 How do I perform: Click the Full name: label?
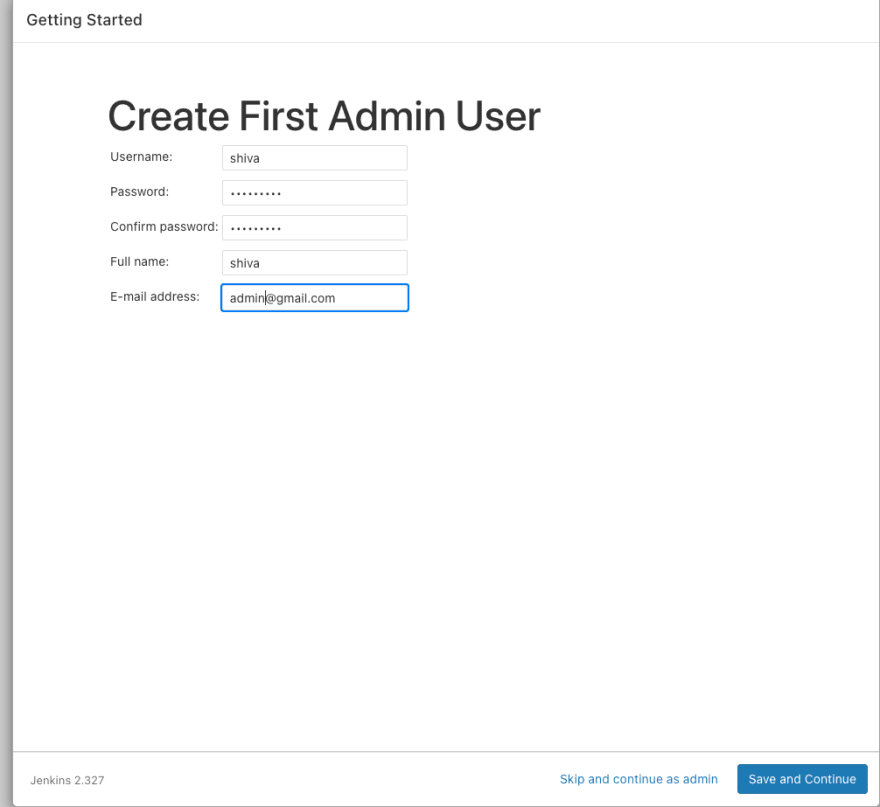click(x=139, y=262)
